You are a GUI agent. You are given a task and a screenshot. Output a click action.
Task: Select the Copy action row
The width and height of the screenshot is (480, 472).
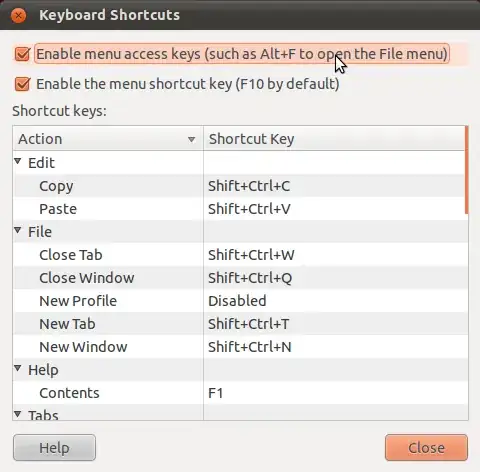point(239,186)
